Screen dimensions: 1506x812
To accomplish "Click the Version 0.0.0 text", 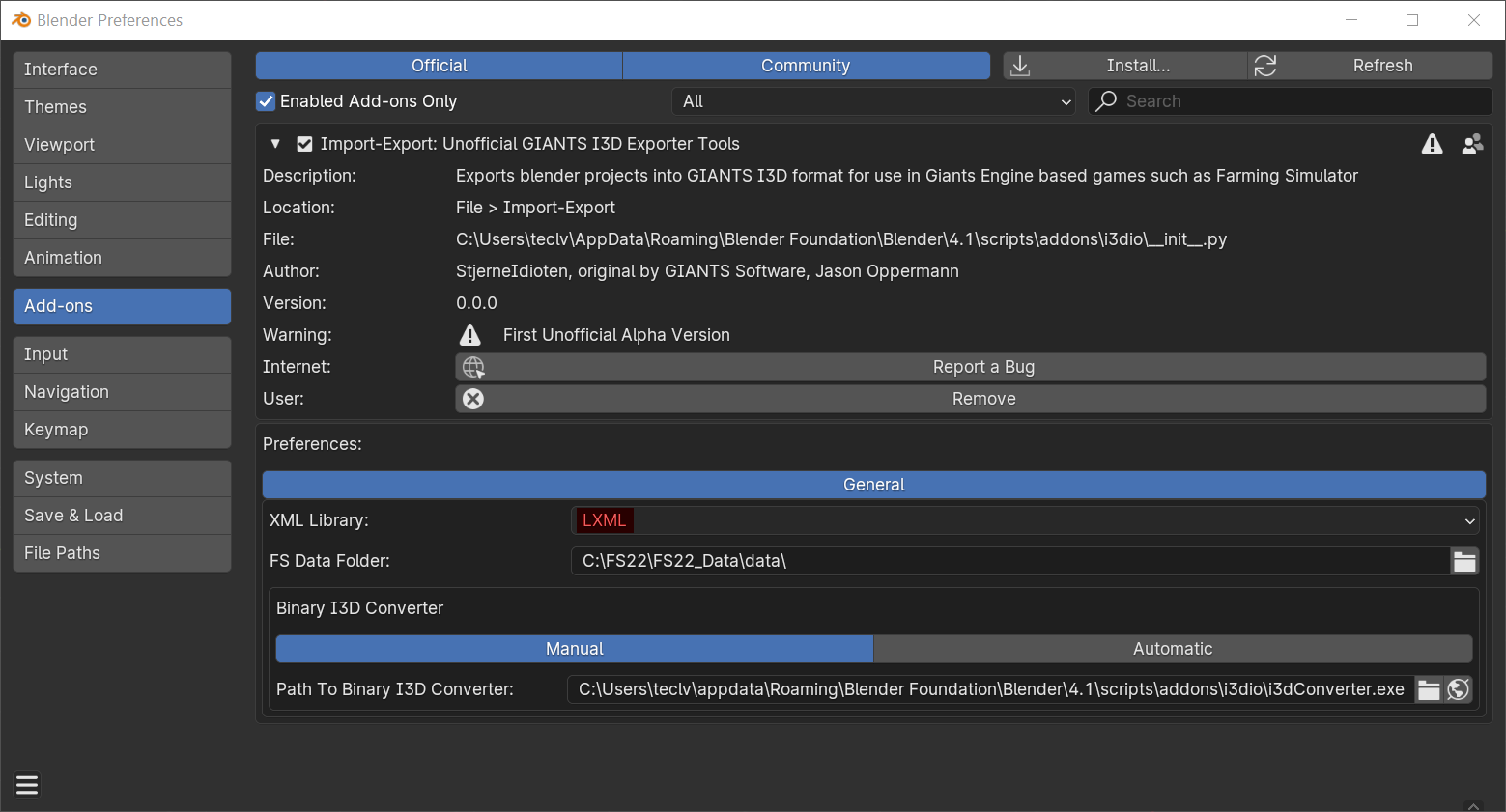I will (476, 303).
